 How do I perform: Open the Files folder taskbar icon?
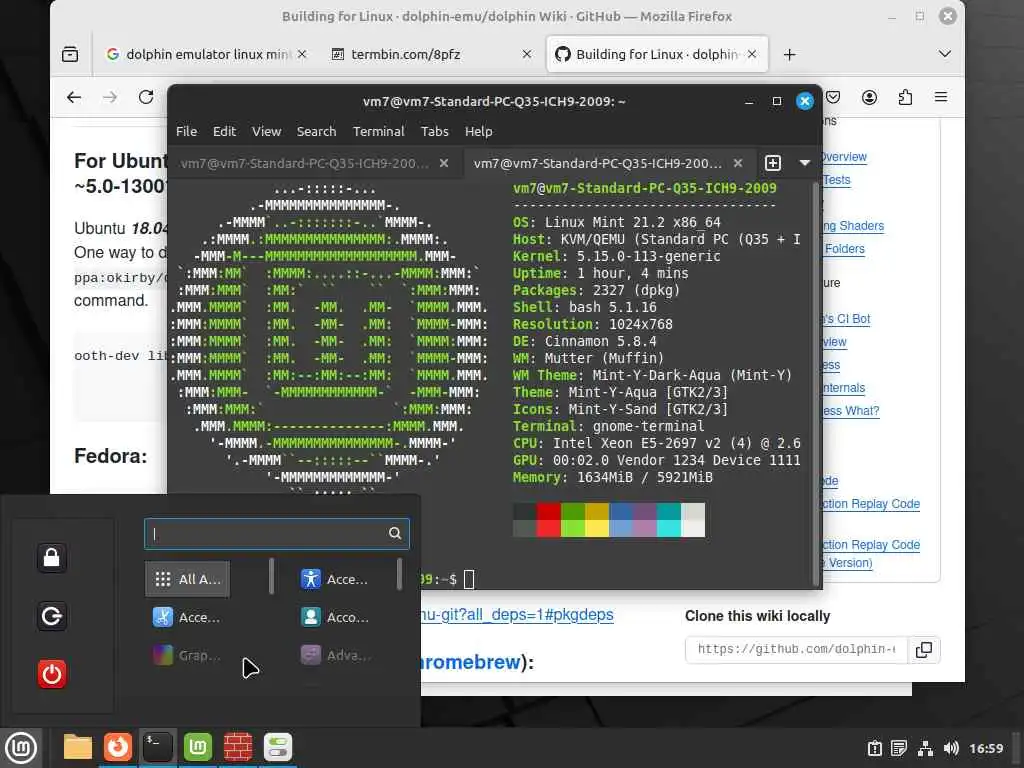tap(78, 747)
